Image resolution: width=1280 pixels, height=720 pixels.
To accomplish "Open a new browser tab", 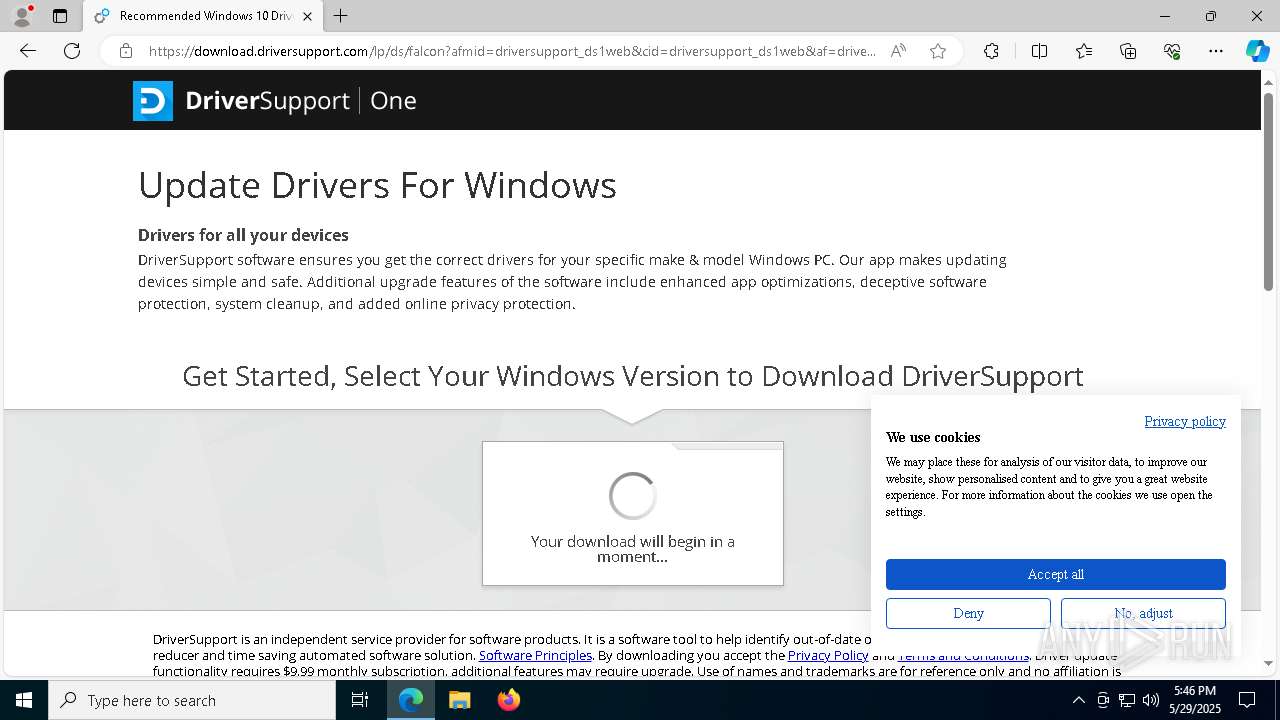I will [x=341, y=16].
